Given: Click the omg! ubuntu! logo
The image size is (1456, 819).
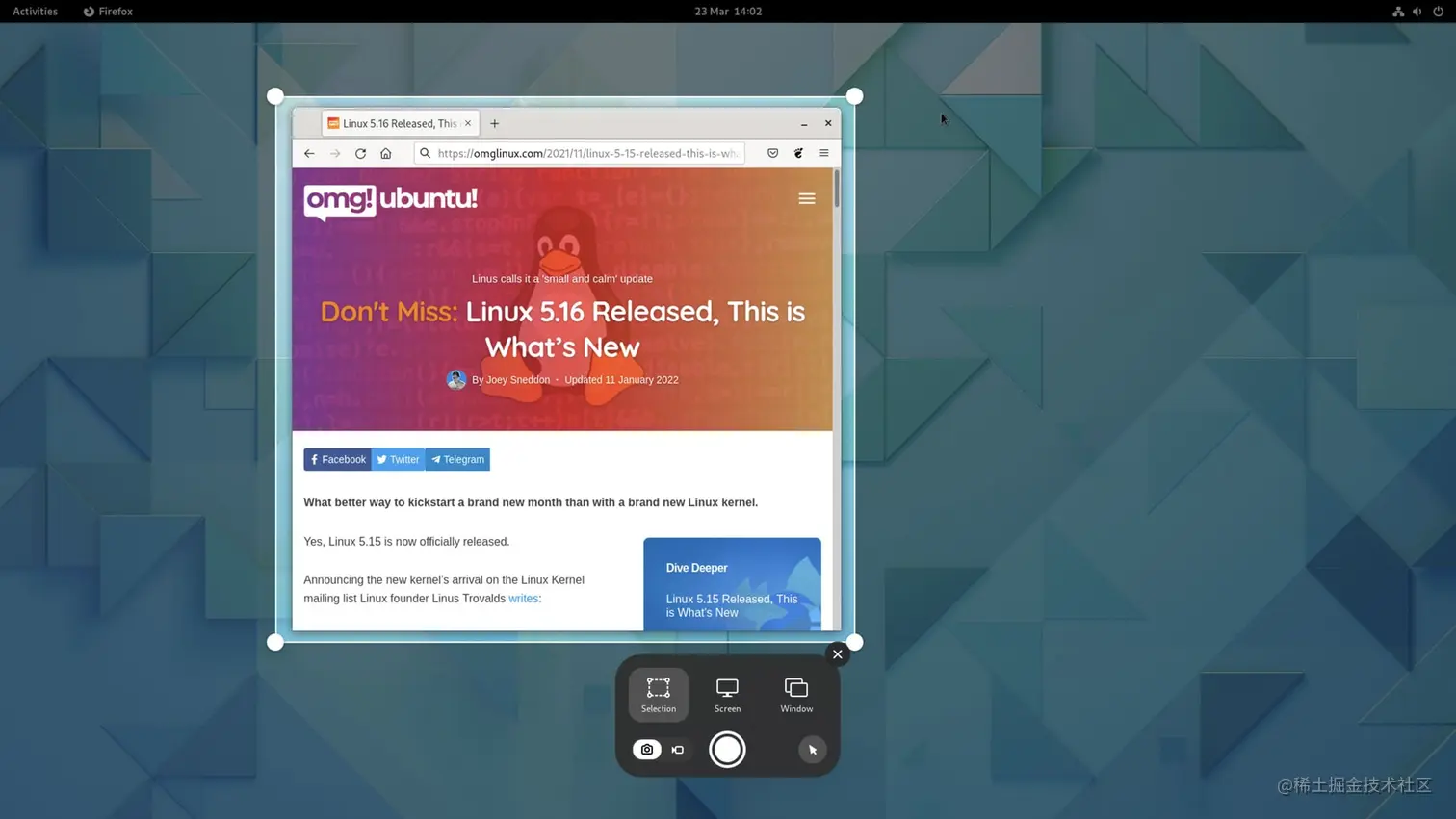Looking at the screenshot, I should click(x=390, y=201).
